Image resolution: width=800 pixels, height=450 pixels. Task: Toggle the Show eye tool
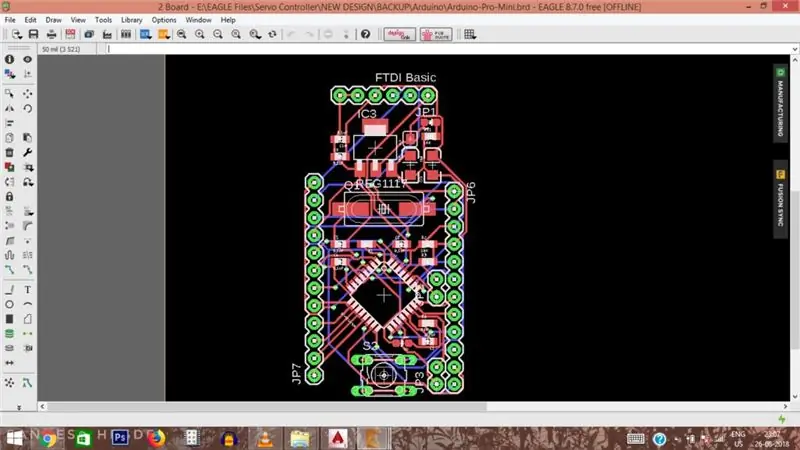[x=28, y=59]
